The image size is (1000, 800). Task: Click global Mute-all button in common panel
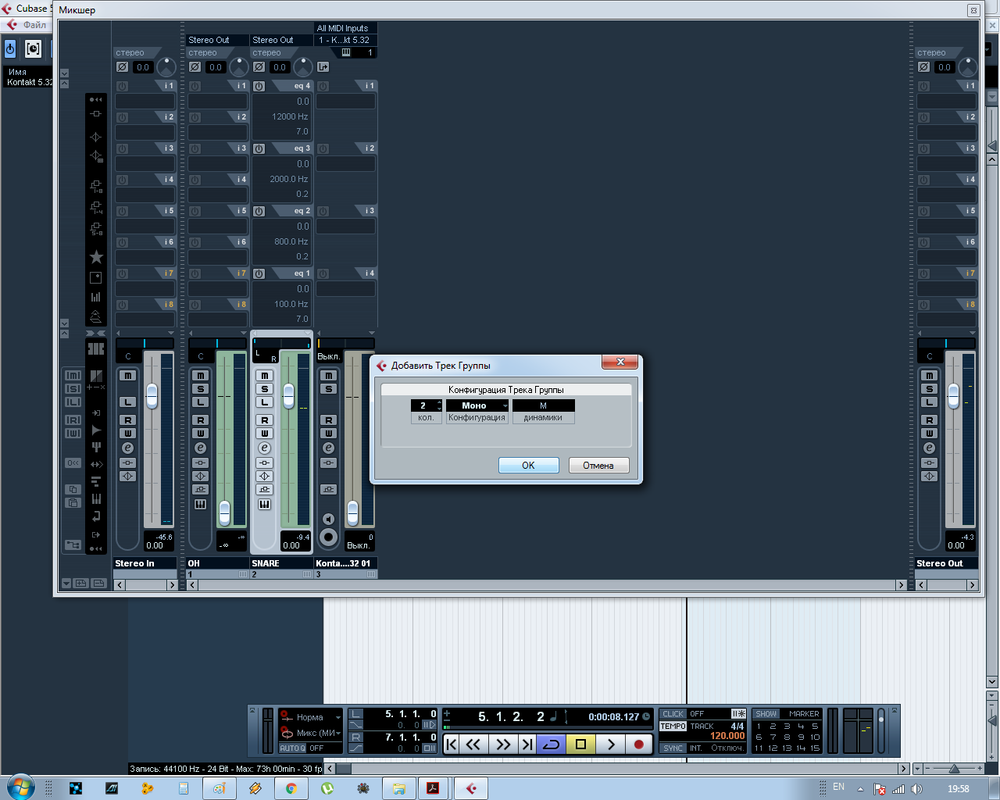coord(73,376)
